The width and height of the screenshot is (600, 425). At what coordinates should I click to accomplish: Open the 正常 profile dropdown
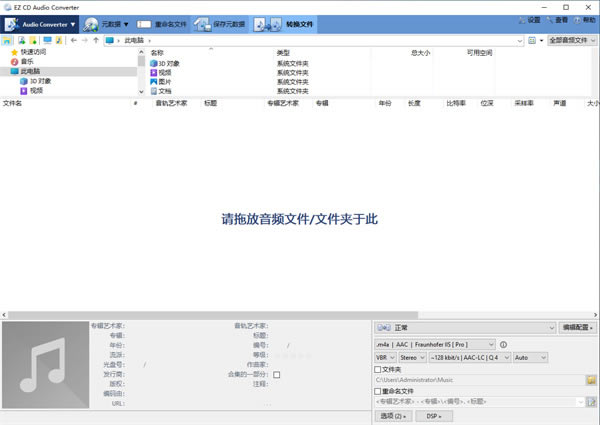click(x=465, y=328)
